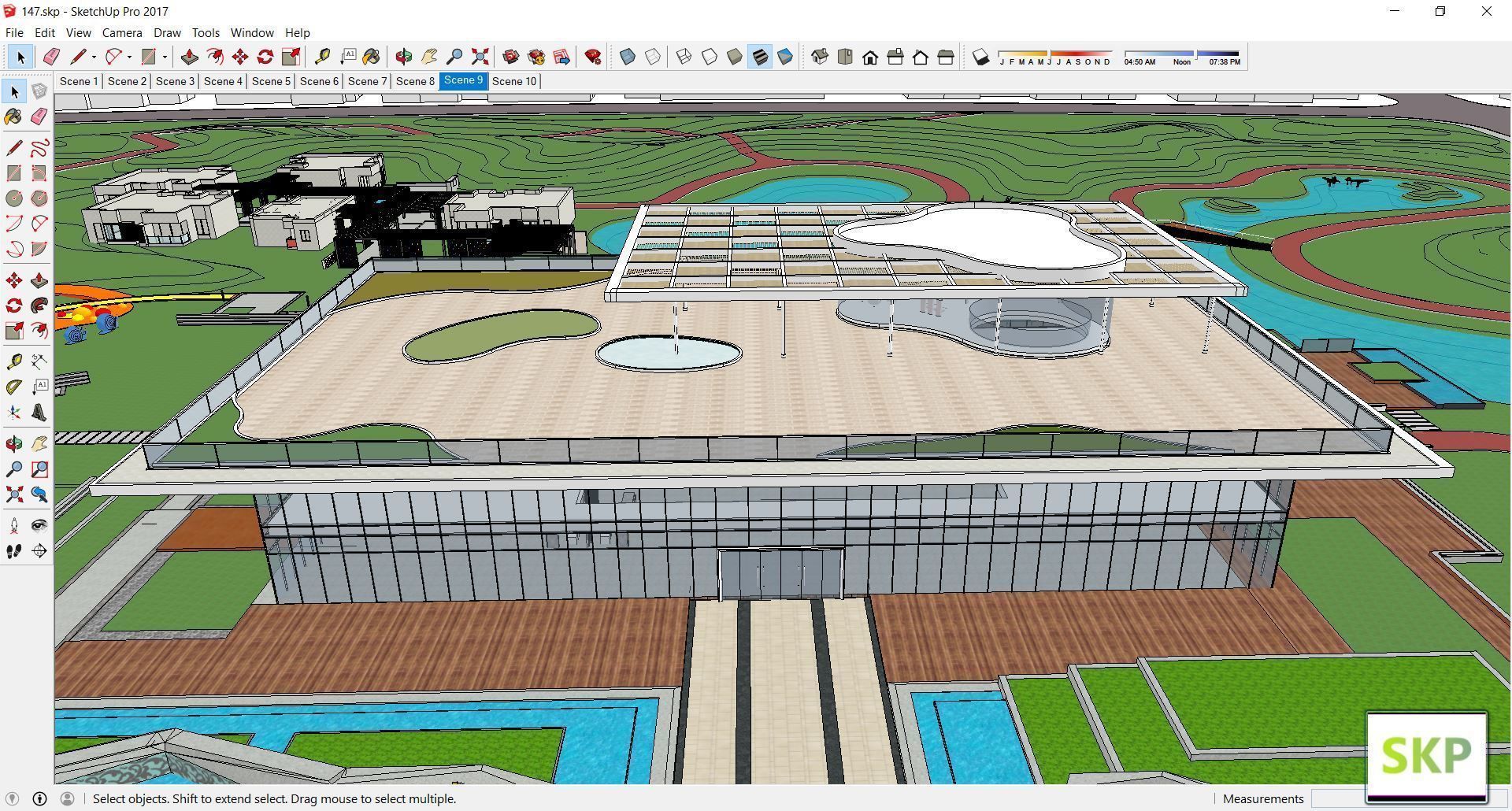Select the Circle tool in side toolbar
Image resolution: width=1512 pixels, height=811 pixels.
coord(14,198)
